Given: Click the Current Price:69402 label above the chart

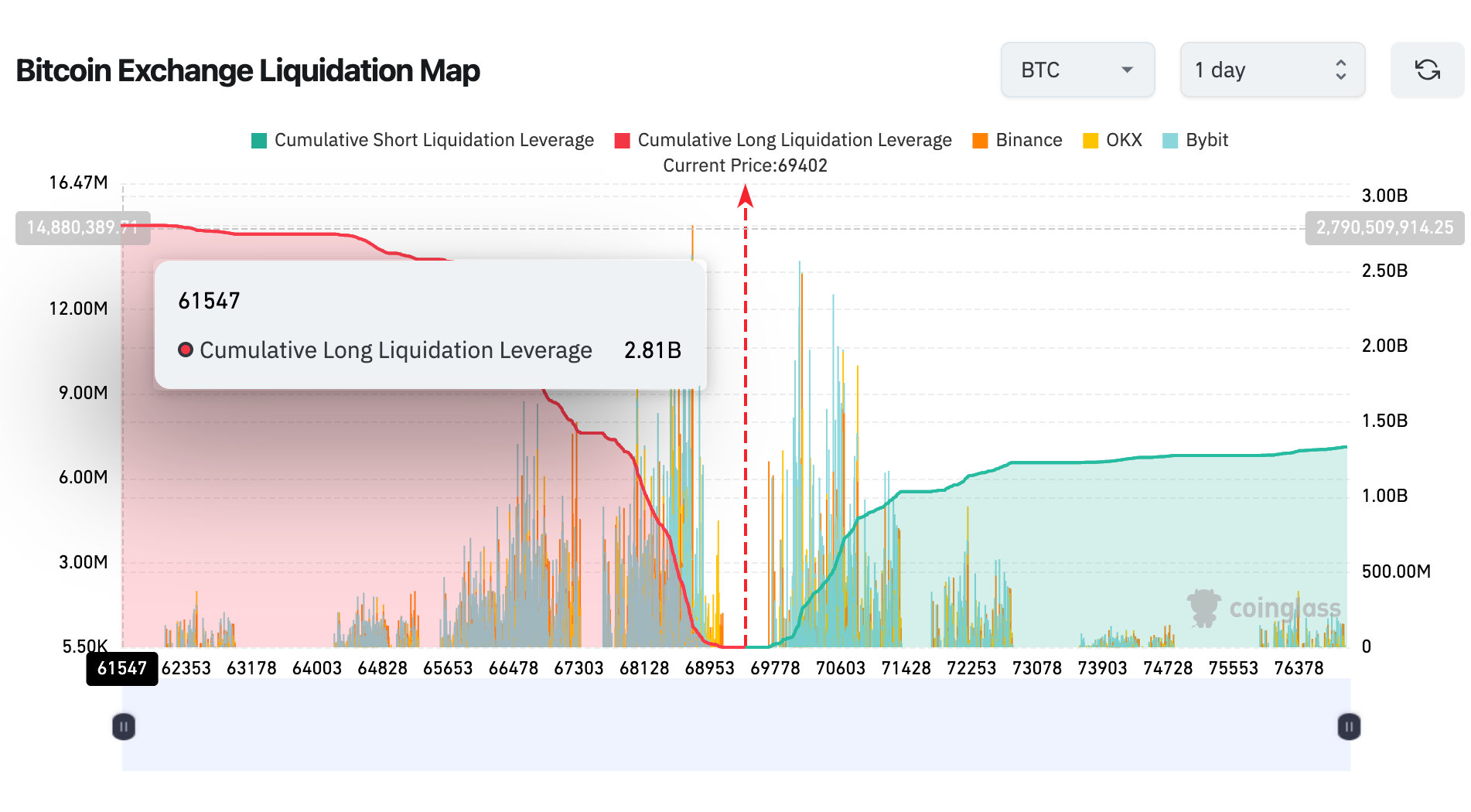Looking at the screenshot, I should click(x=745, y=165).
